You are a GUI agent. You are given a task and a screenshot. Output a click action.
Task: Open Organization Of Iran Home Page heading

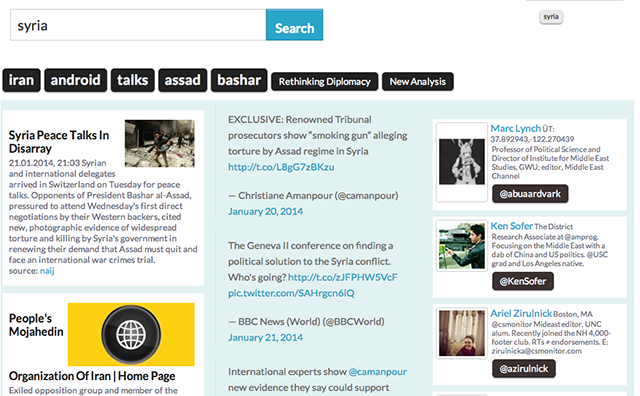[92, 376]
